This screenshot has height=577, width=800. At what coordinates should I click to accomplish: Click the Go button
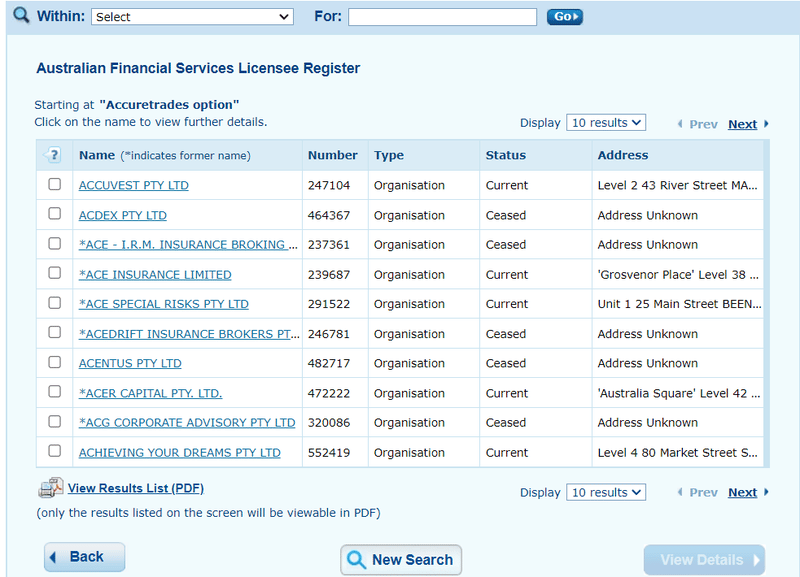pos(564,17)
